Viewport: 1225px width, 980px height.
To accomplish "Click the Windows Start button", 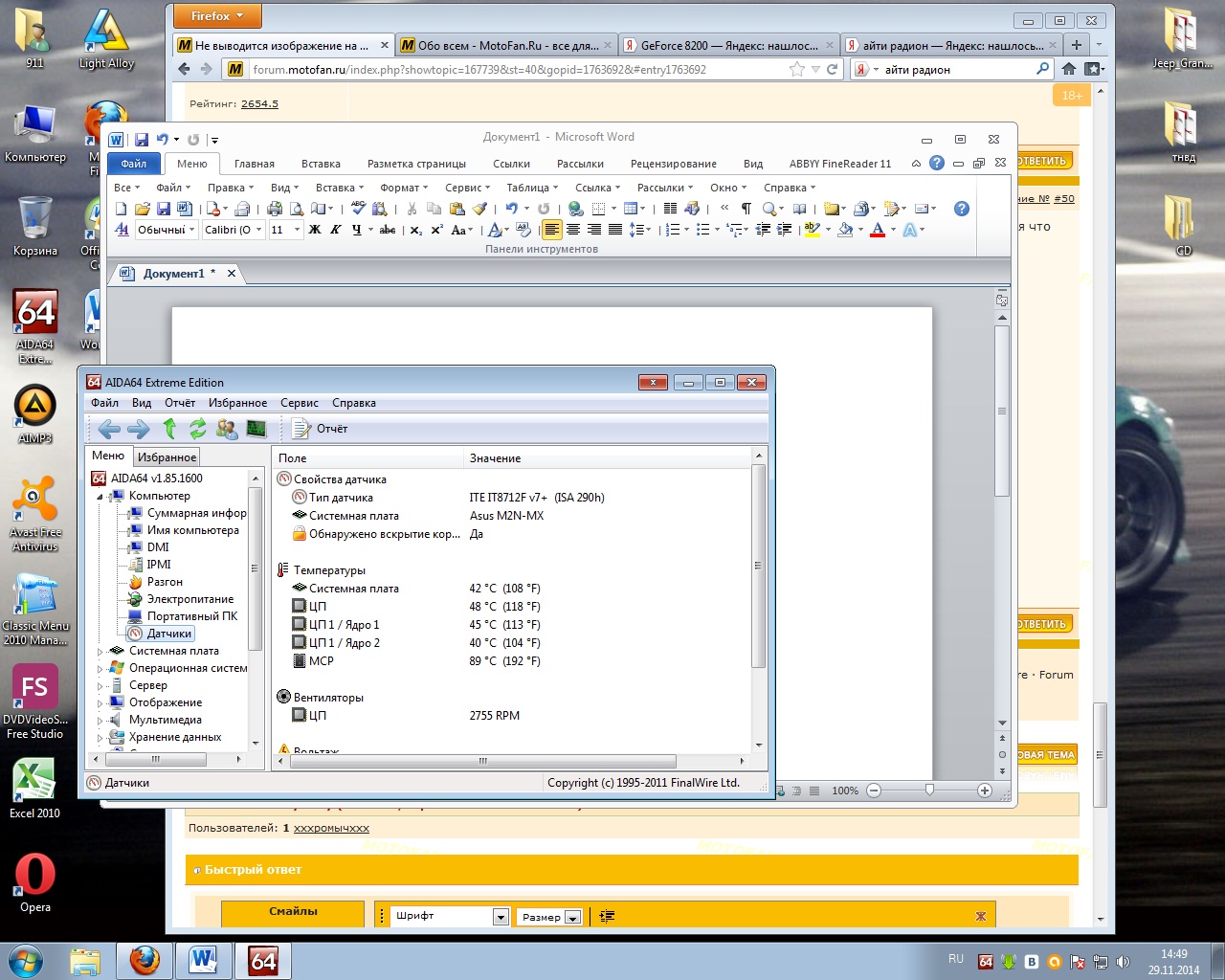I will (26, 960).
